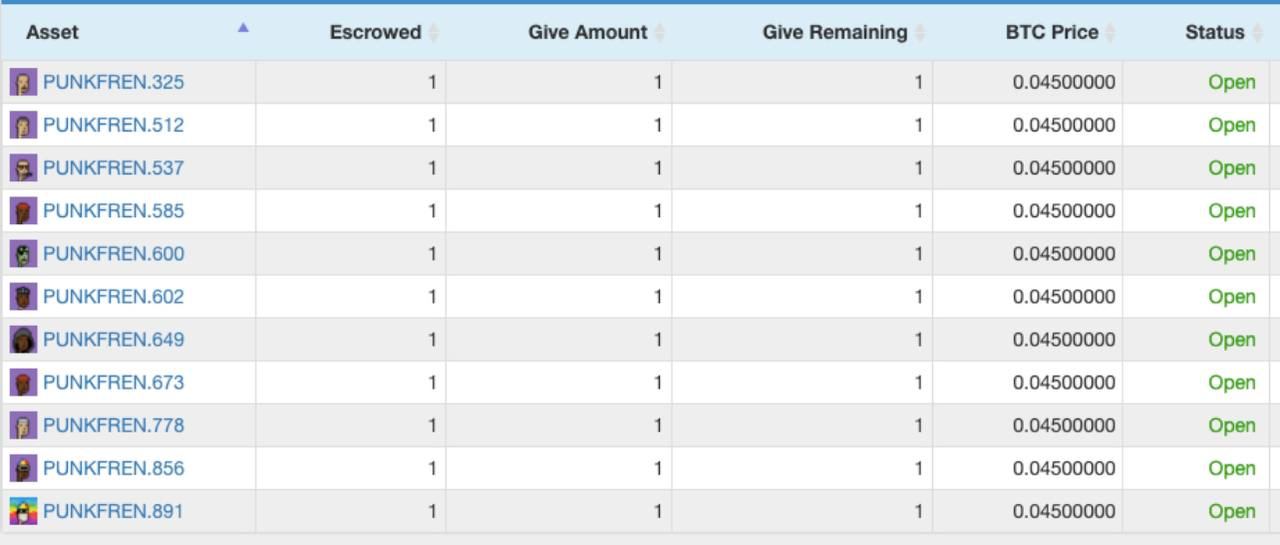Open the PUNKFREN.512 asset link
Image resolution: width=1280 pixels, height=545 pixels.
(113, 125)
